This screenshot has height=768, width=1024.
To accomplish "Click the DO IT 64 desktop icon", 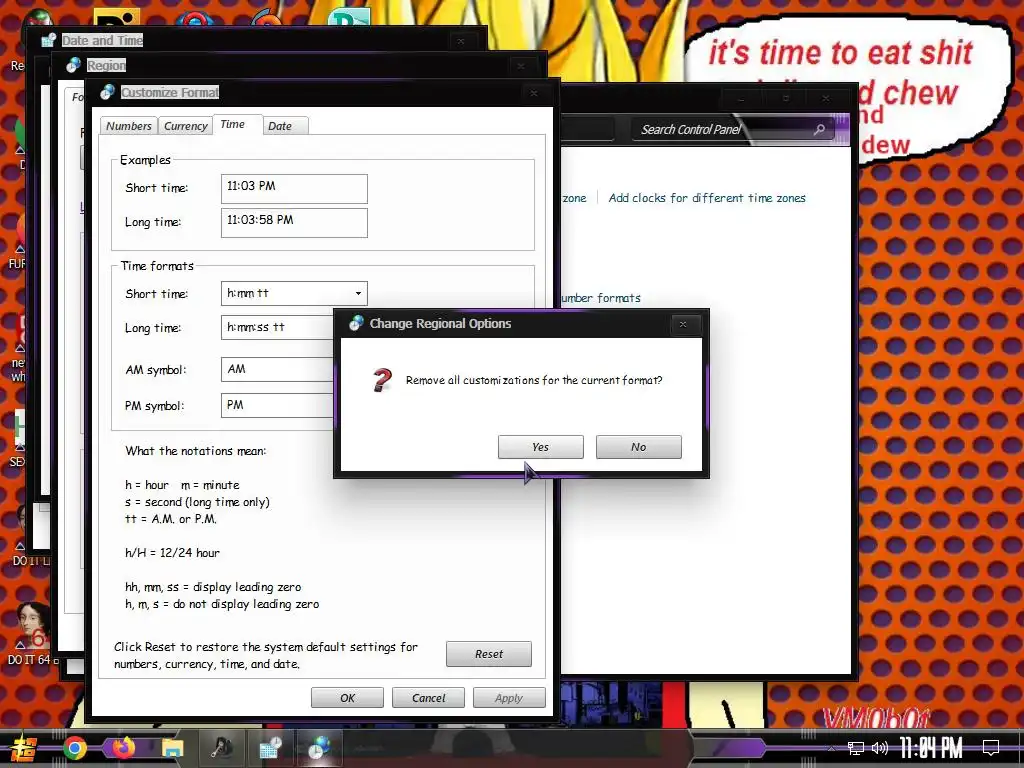I will coord(31,633).
